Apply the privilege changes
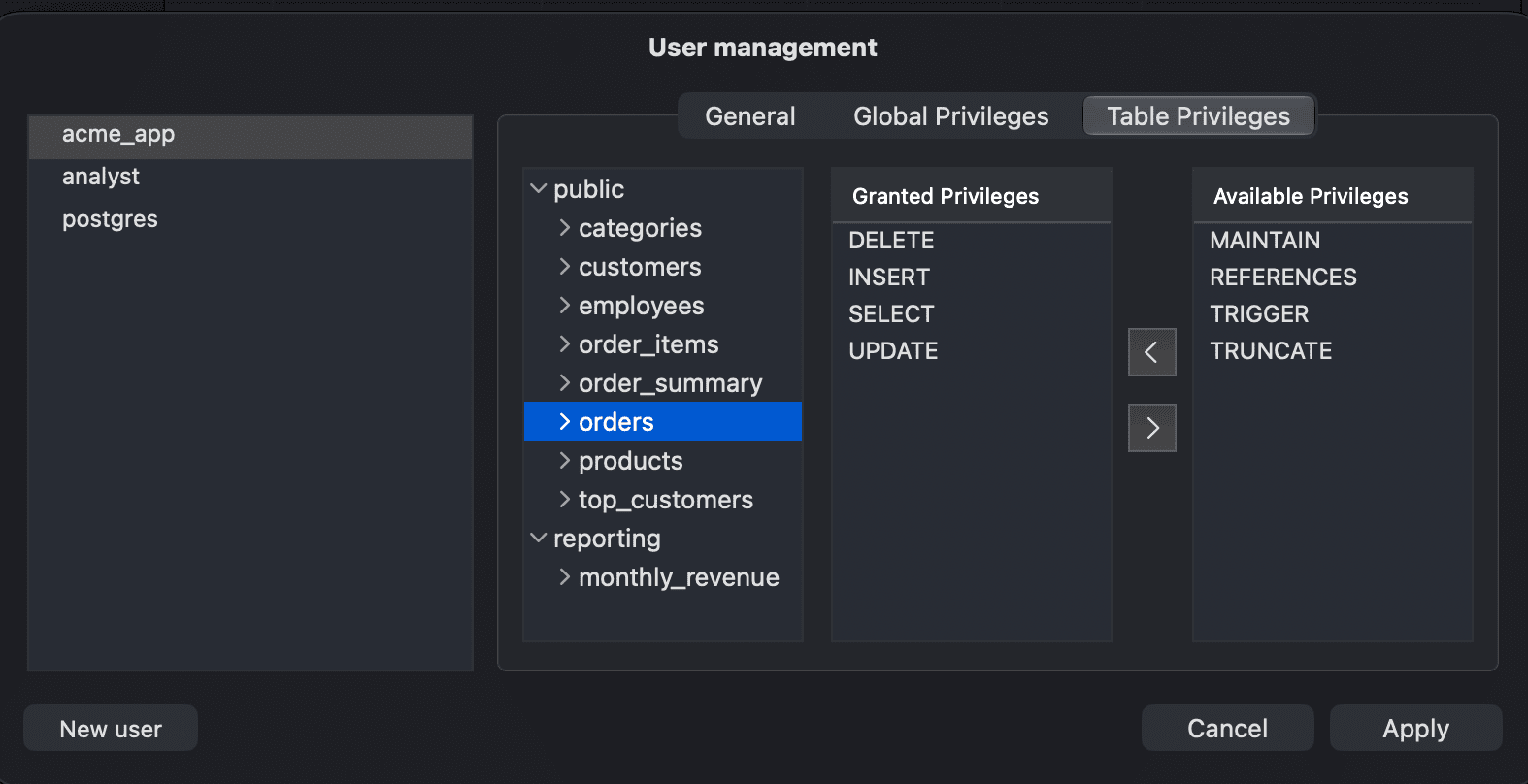The image size is (1528, 784). coord(1415,728)
